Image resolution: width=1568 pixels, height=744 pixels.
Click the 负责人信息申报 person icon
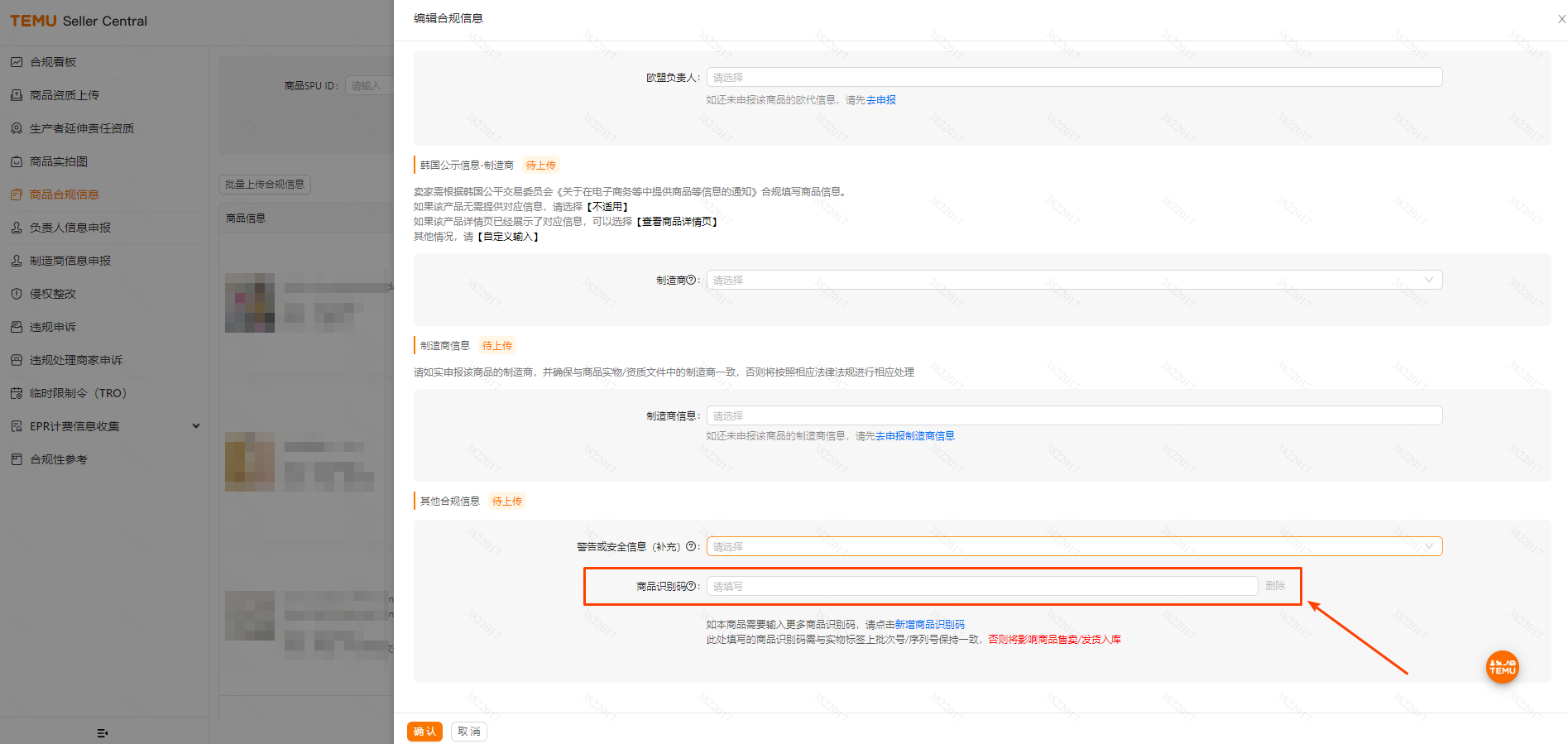[x=17, y=228]
